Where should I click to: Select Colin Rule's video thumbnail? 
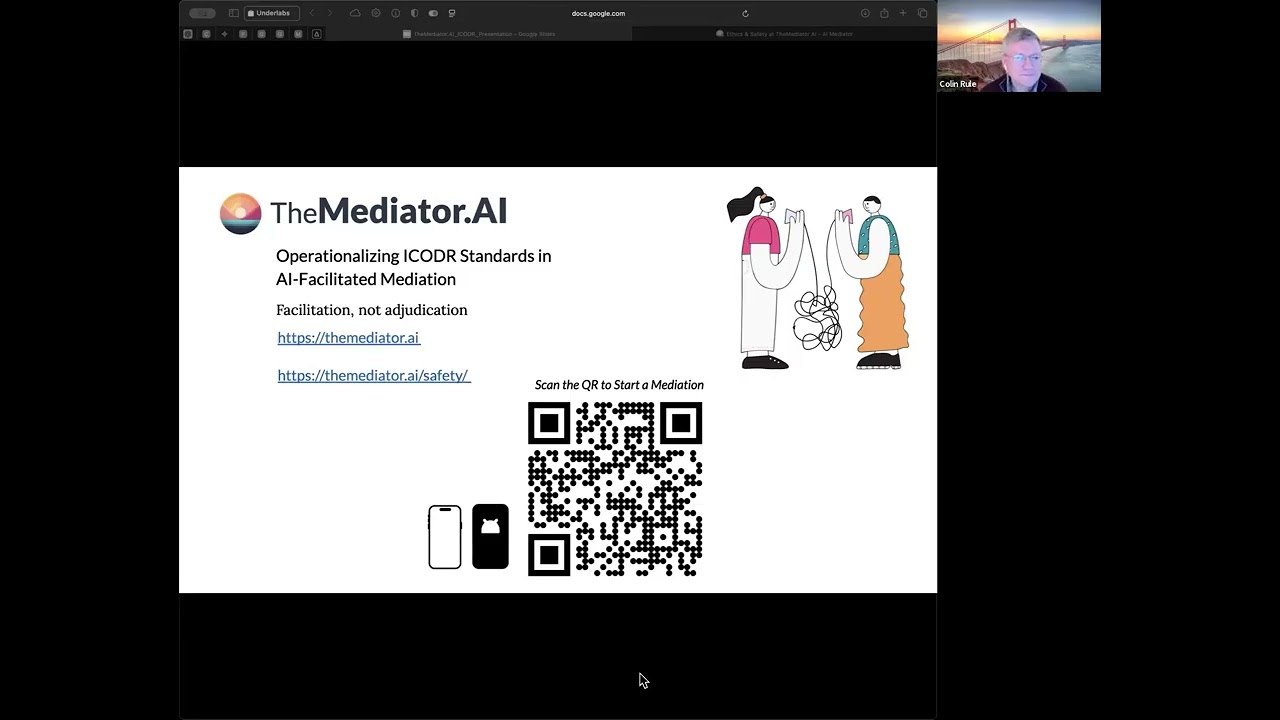pyautogui.click(x=1019, y=46)
